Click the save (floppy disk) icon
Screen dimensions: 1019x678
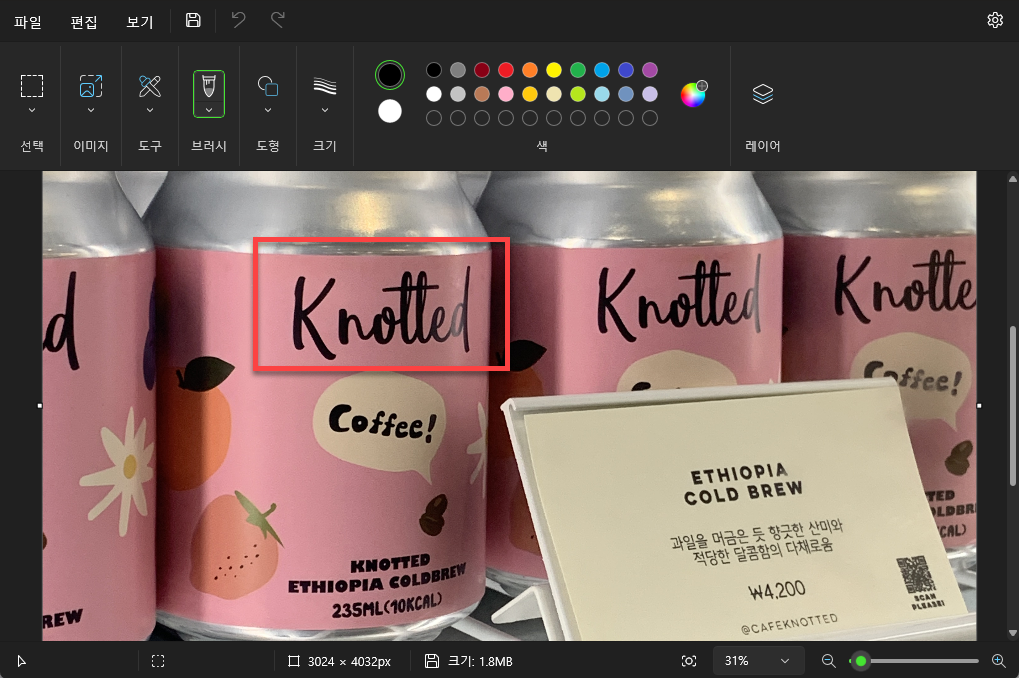point(193,20)
